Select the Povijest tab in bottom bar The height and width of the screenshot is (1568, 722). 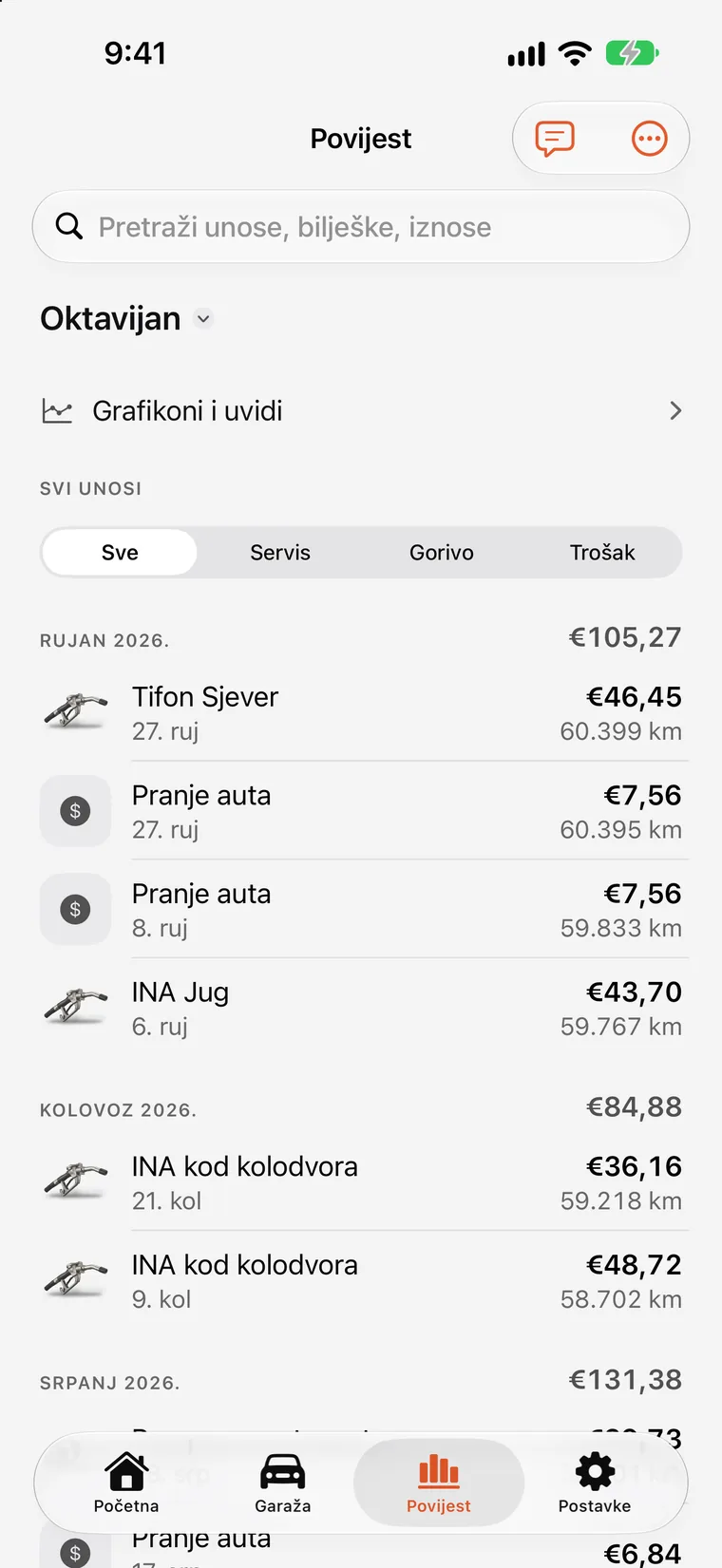pyautogui.click(x=439, y=1483)
